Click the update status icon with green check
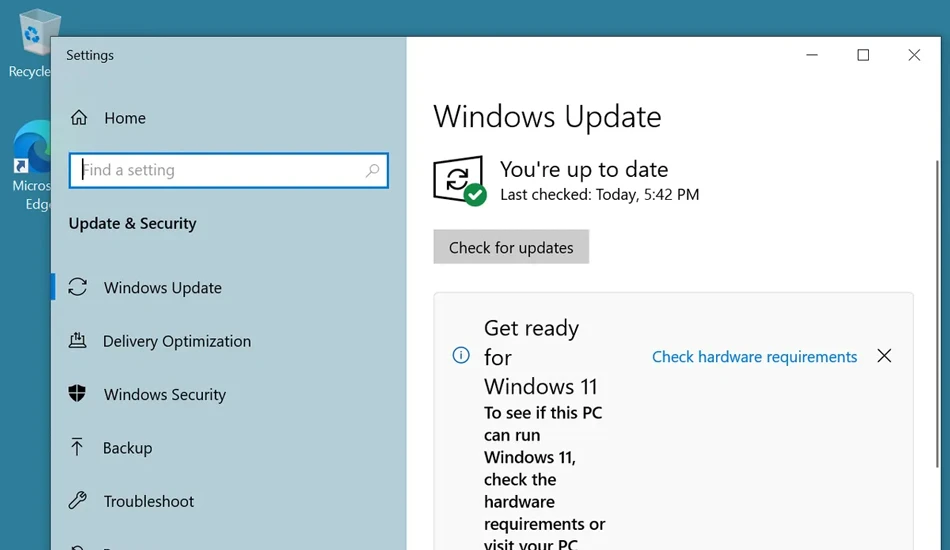 [x=460, y=181]
